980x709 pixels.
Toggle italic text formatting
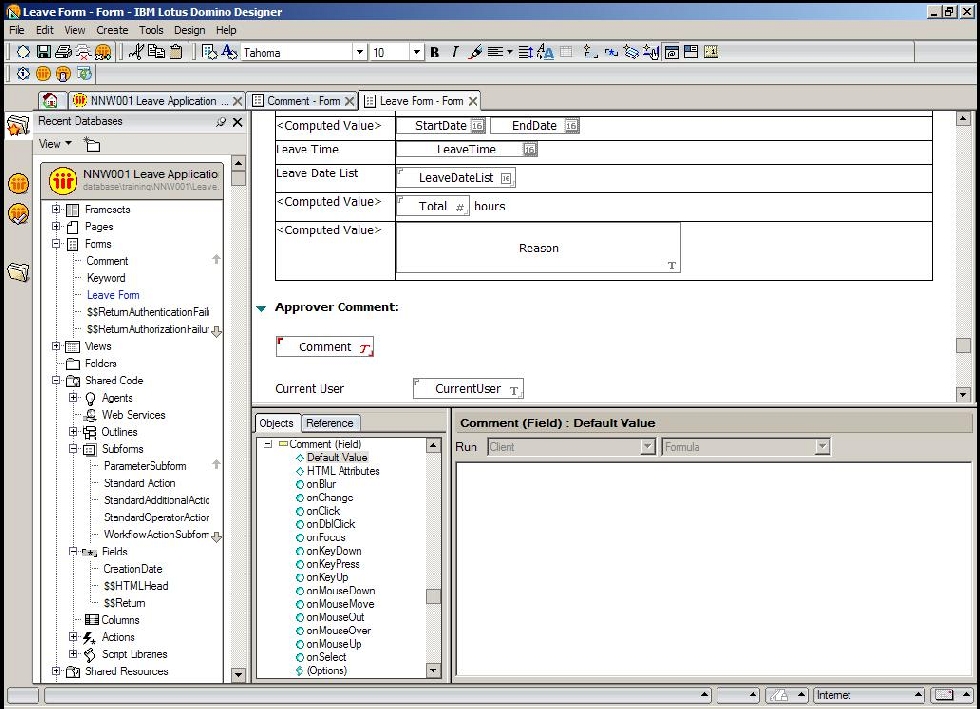pyautogui.click(x=454, y=53)
